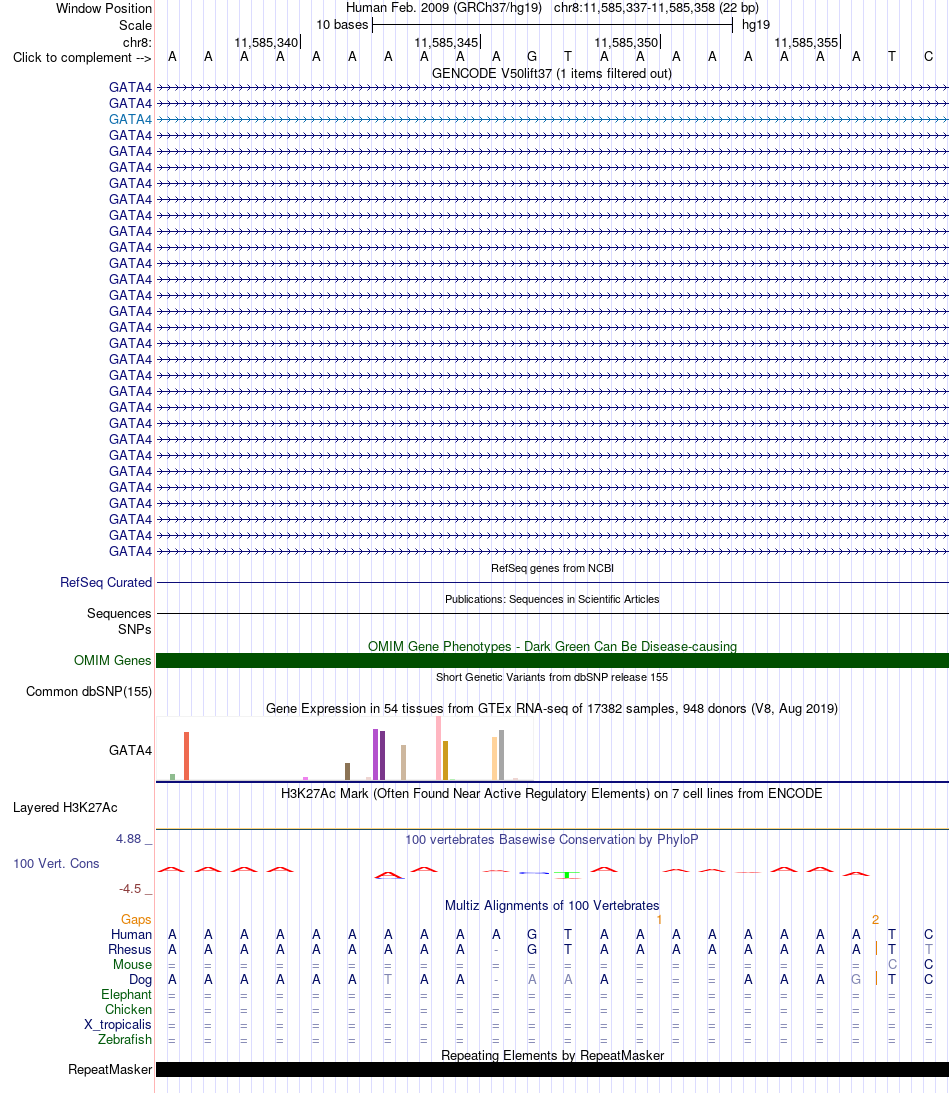The image size is (950, 1093).
Task: Click the red bar in GTEx expression chart
Action: click(187, 756)
